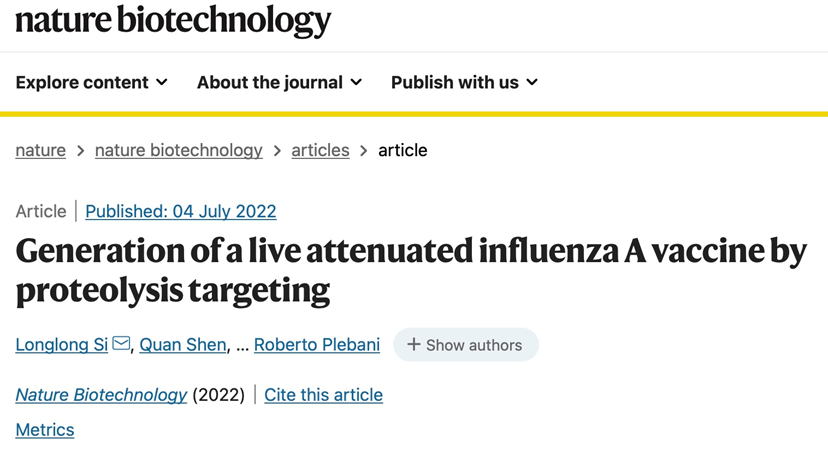Click Cite this article
This screenshot has width=828, height=450.
point(323,394)
